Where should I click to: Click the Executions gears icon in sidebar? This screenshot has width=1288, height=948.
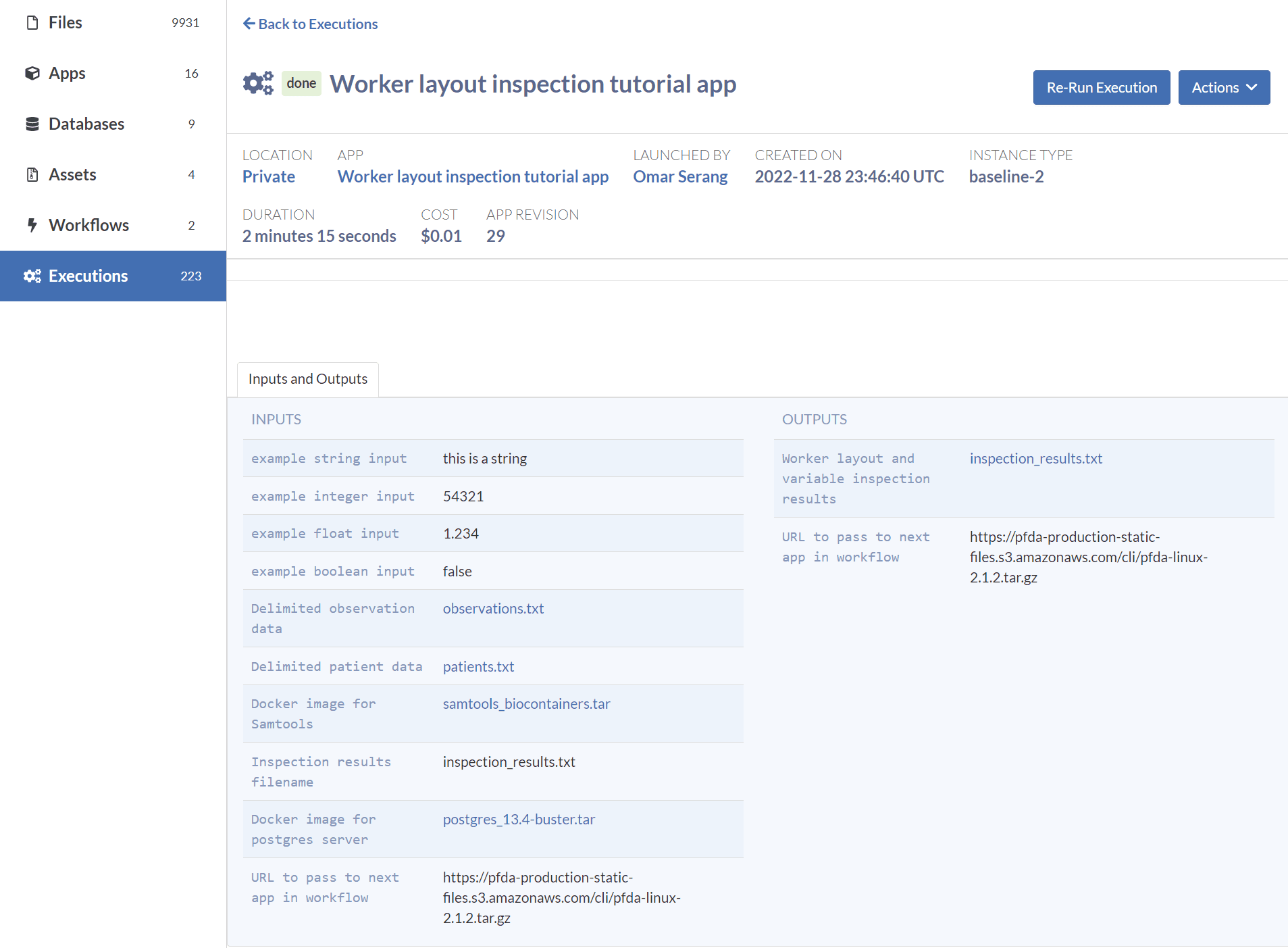(x=32, y=276)
